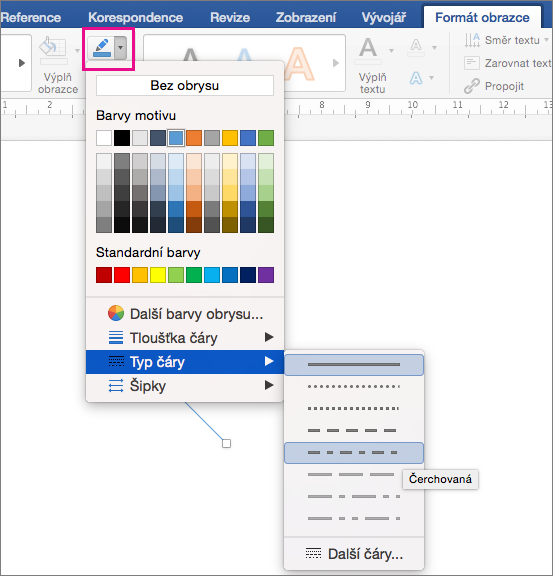Click the Výplň obrazce paint bucket icon

(x=53, y=48)
